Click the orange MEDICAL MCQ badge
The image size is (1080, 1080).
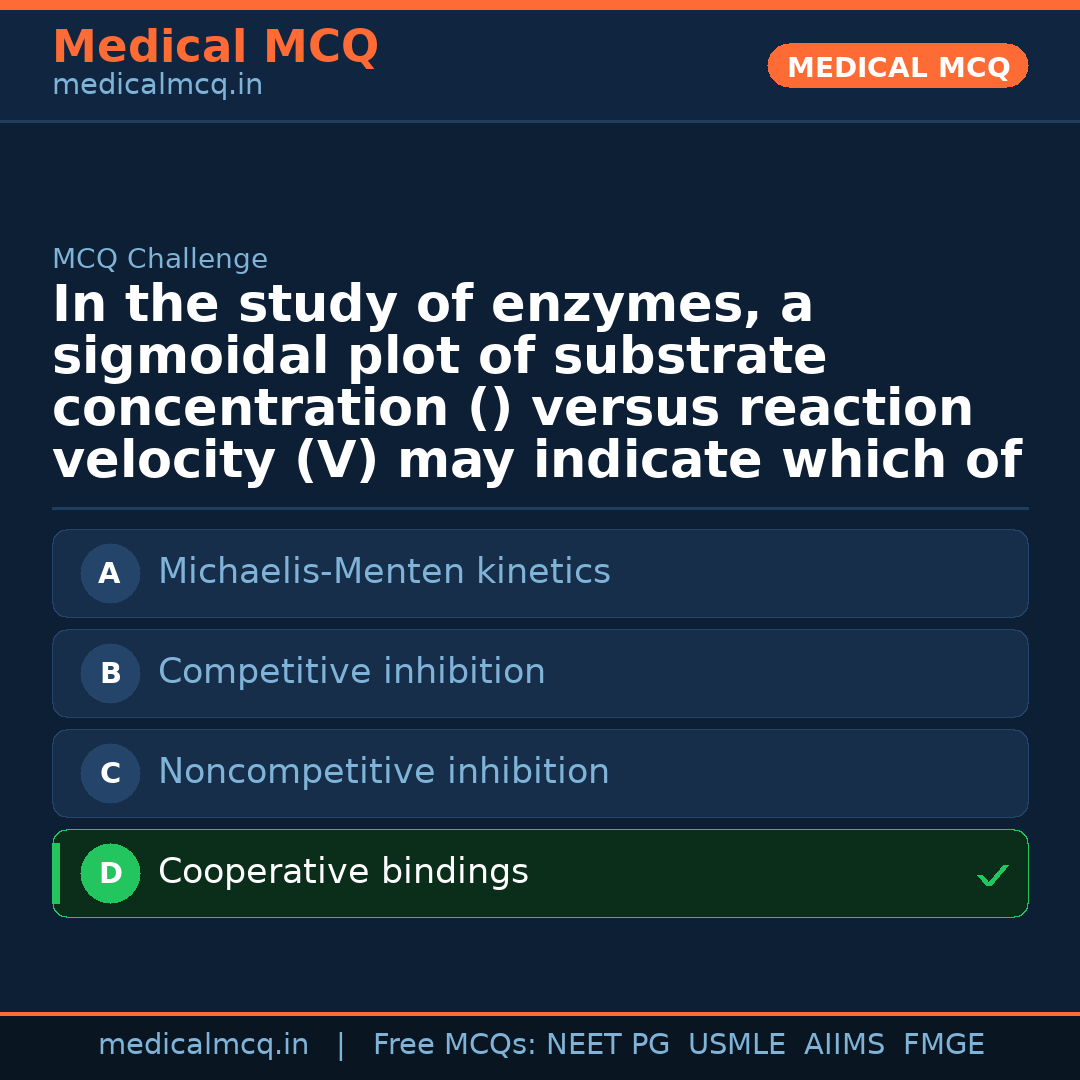point(897,66)
